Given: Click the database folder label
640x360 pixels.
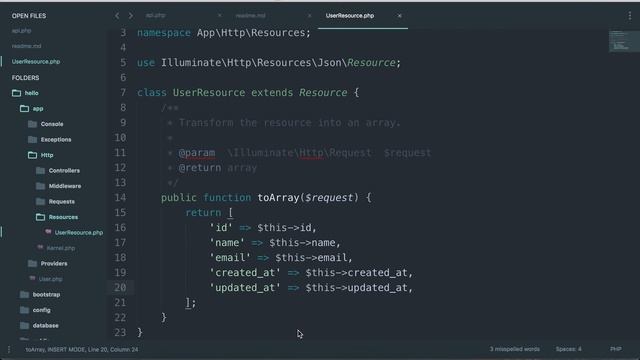Looking at the screenshot, I should (x=45, y=326).
